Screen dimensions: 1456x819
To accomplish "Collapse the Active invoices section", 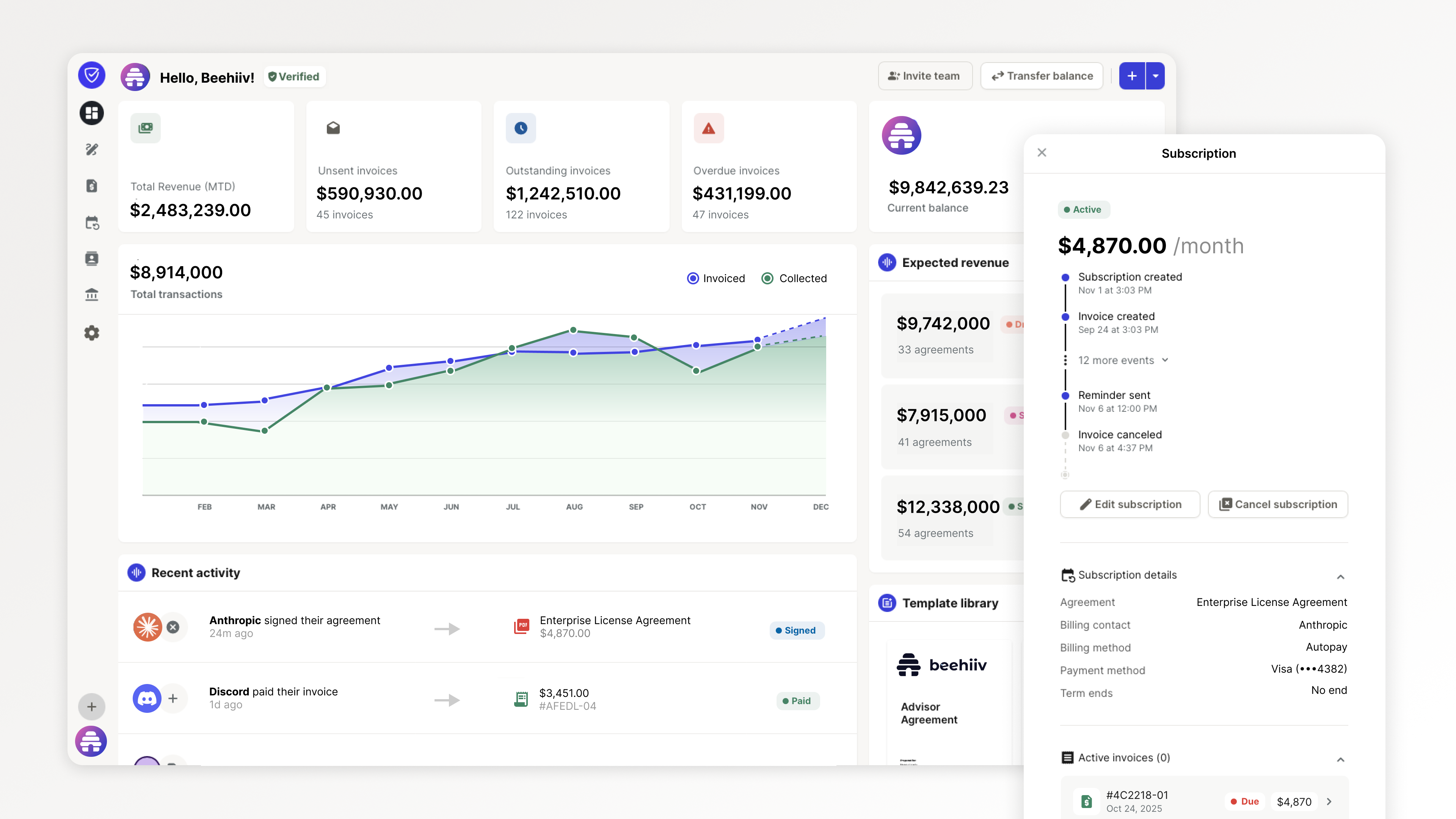I will 1340,759.
